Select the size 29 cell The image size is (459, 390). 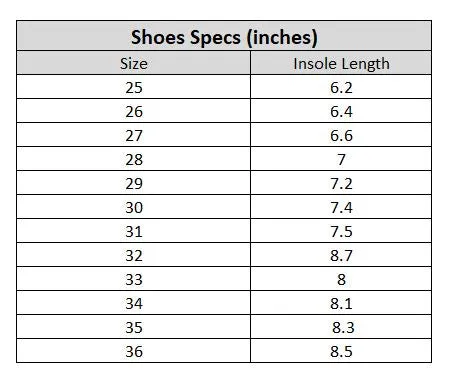(134, 183)
